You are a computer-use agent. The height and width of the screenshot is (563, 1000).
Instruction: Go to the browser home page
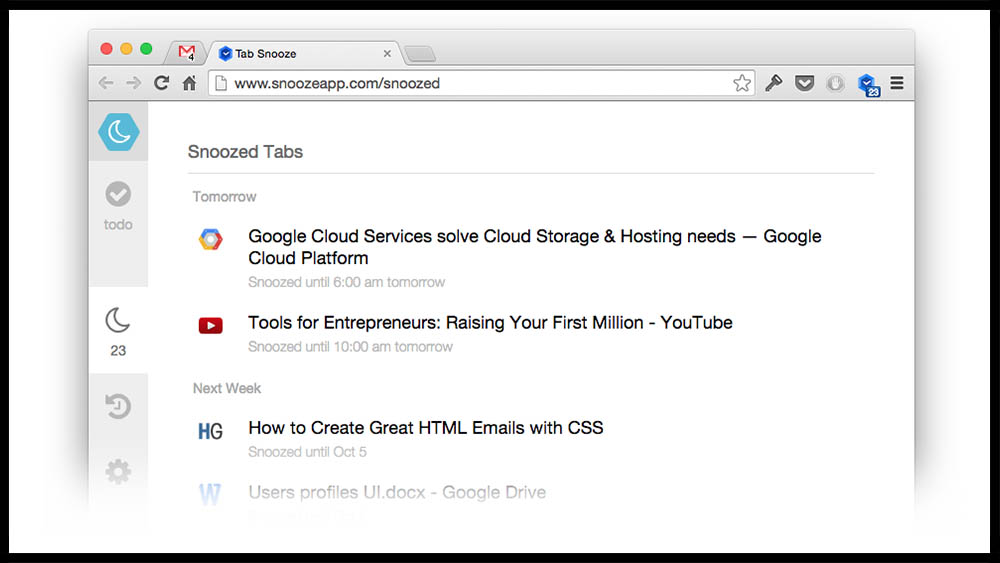(x=189, y=84)
